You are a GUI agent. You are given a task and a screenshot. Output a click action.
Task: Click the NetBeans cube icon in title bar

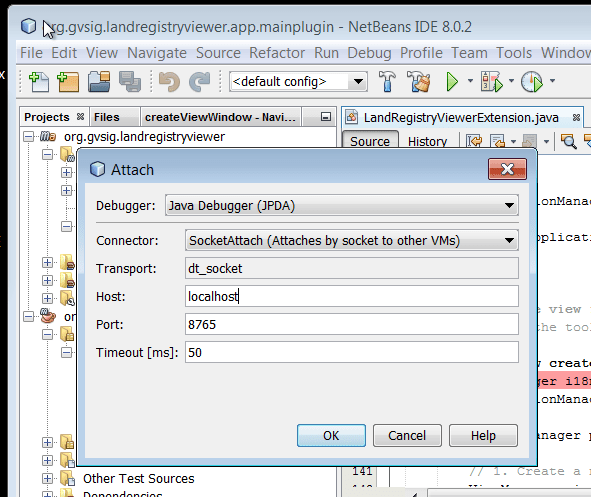click(28, 26)
